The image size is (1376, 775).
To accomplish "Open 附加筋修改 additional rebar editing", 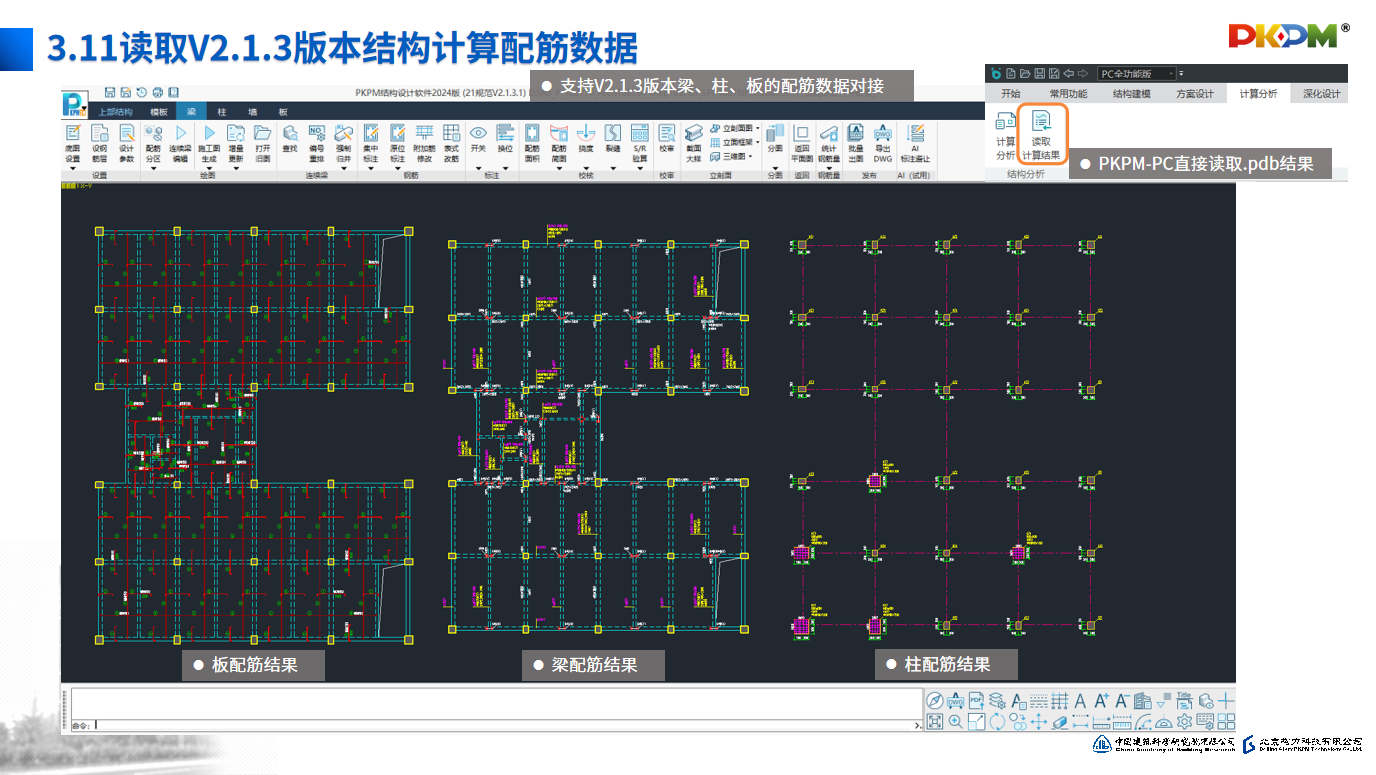I will coord(424,143).
